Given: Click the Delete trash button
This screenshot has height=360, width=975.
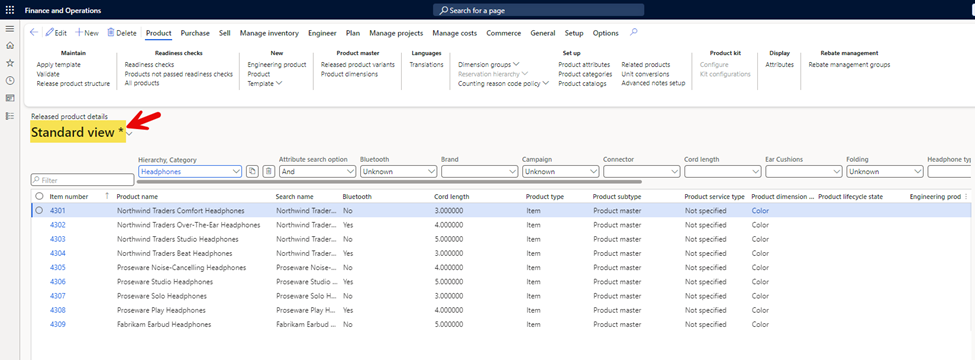Looking at the screenshot, I should pos(122,33).
